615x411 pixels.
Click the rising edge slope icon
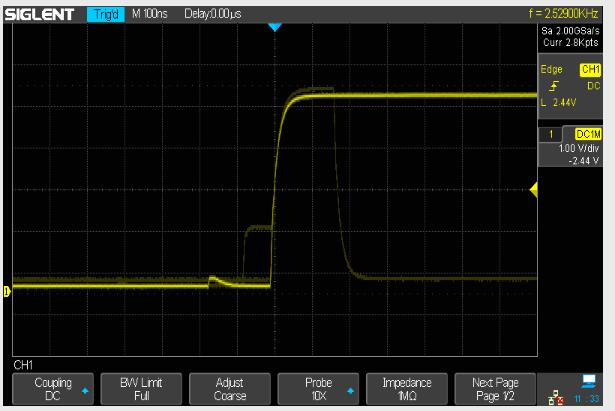click(x=553, y=86)
